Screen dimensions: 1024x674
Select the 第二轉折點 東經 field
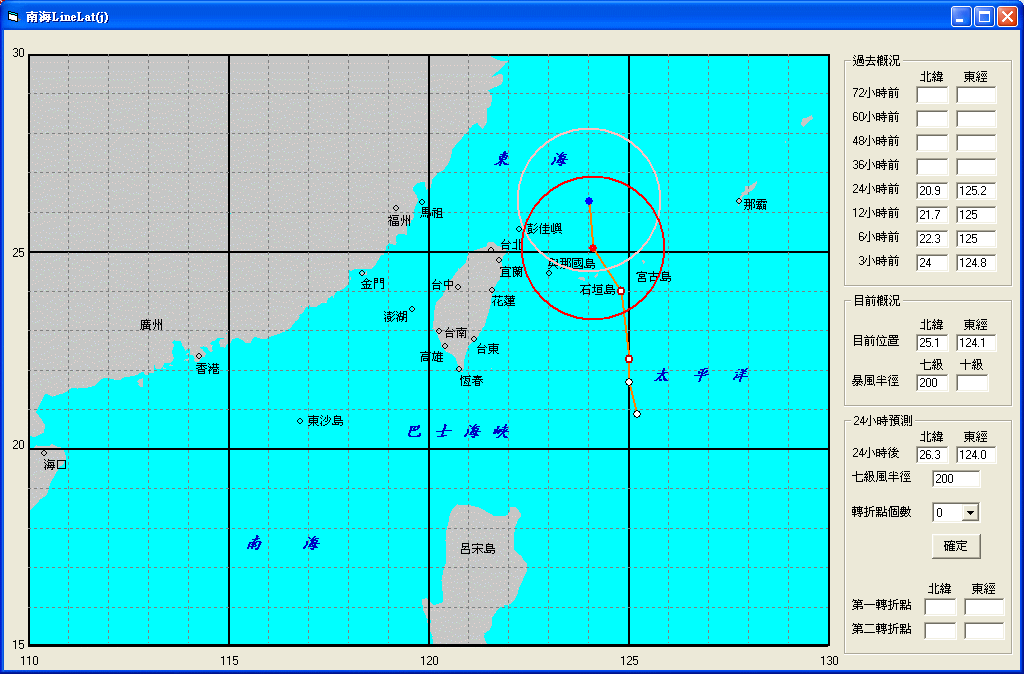(984, 631)
